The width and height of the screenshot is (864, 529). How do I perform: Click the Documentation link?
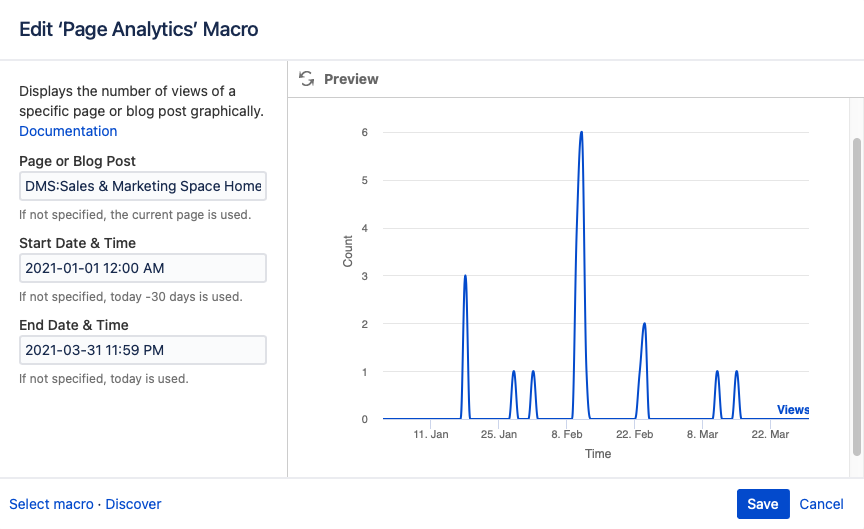click(68, 131)
